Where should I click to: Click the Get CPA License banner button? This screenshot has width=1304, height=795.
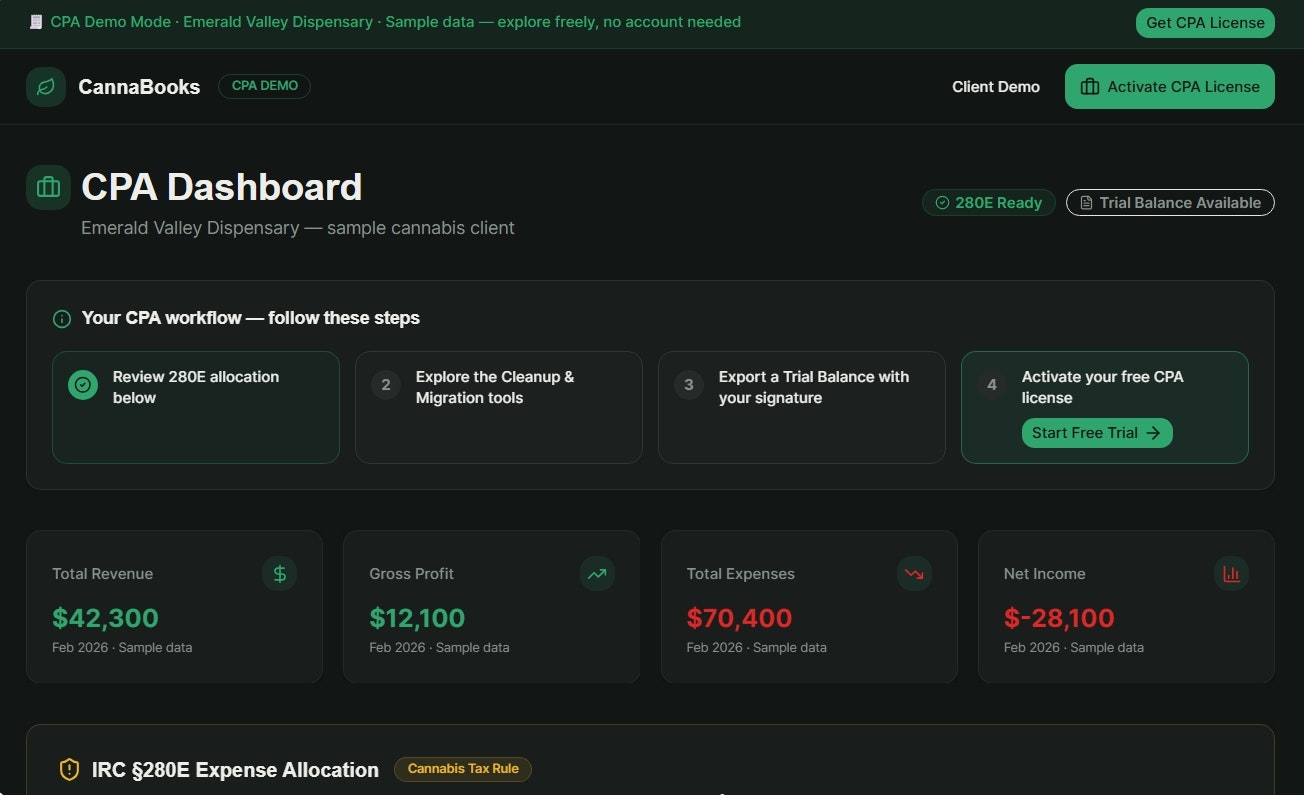(x=1205, y=22)
